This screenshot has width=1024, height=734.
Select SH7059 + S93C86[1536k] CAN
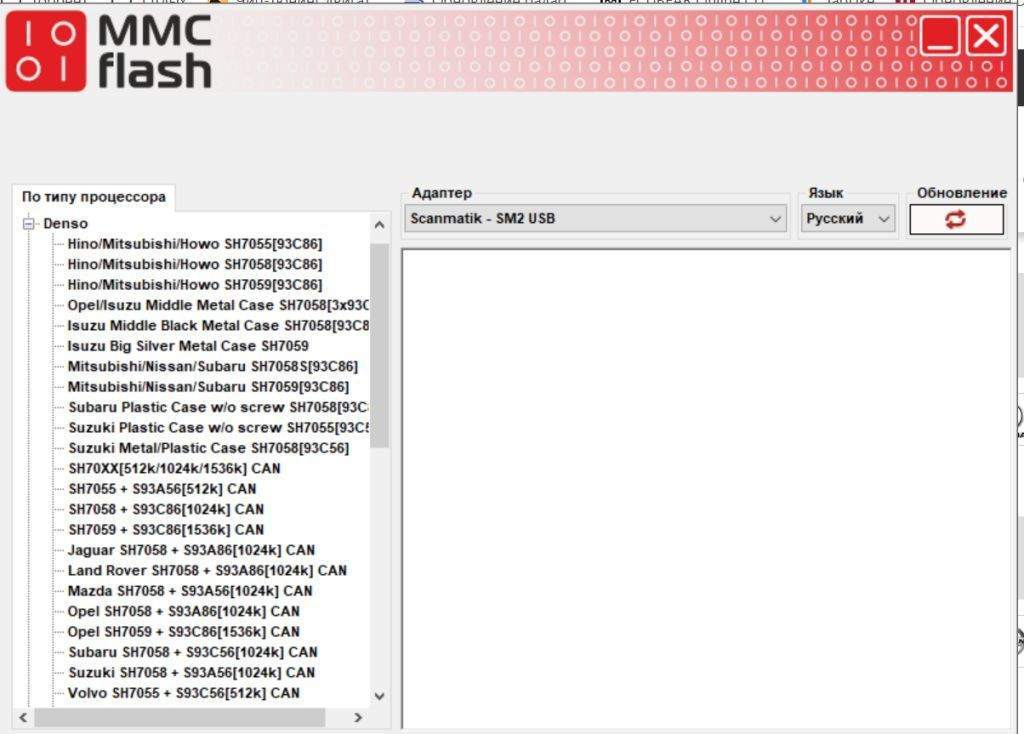click(x=166, y=530)
